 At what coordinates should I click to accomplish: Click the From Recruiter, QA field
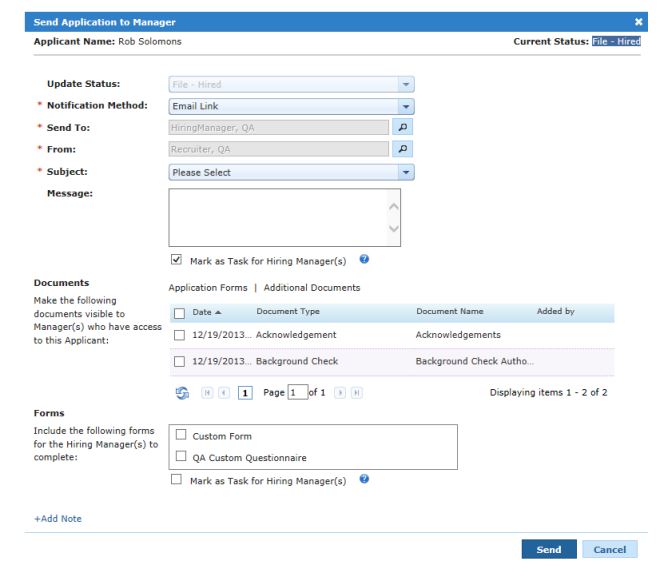pyautogui.click(x=279, y=149)
